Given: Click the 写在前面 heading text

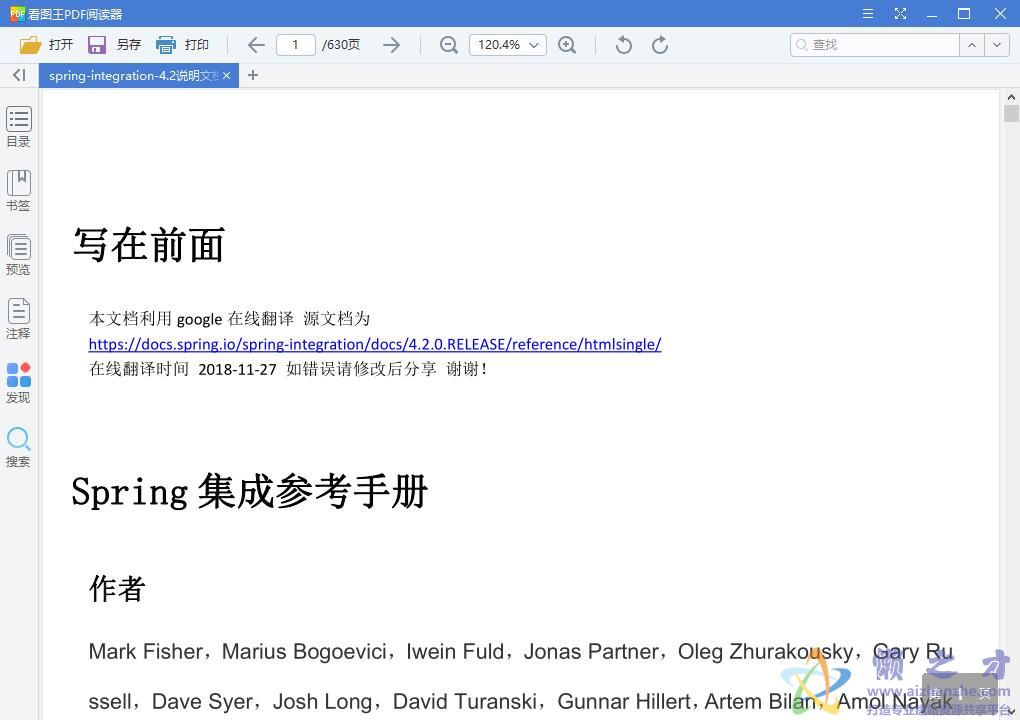Looking at the screenshot, I should (149, 245).
